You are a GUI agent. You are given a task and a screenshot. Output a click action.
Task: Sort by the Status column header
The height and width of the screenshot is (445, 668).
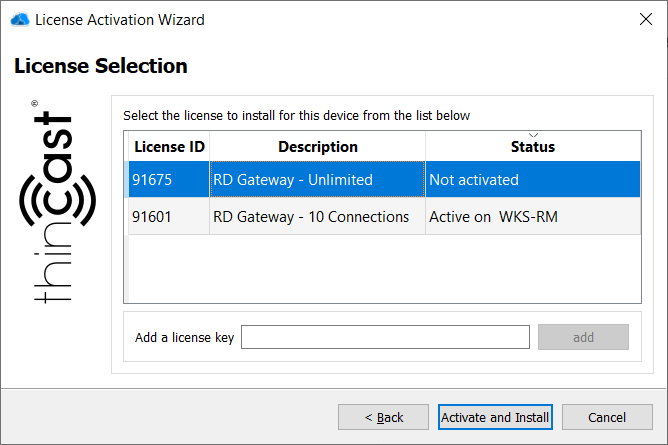coord(533,146)
